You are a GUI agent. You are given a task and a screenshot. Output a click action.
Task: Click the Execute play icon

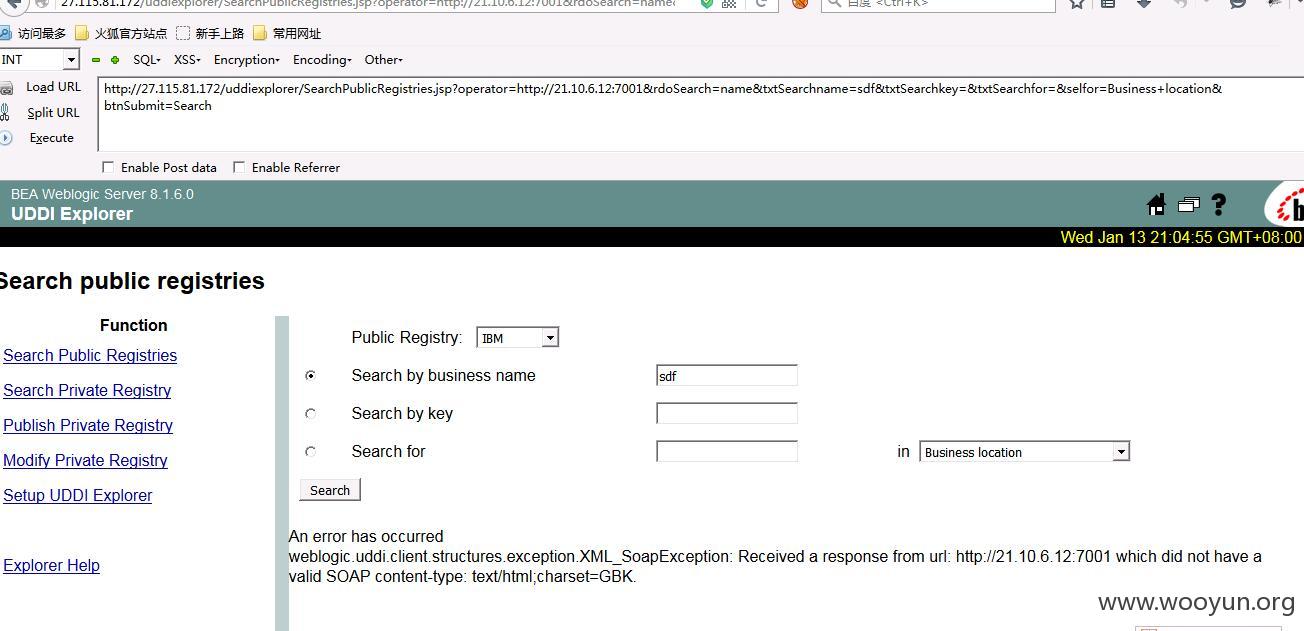click(6, 138)
